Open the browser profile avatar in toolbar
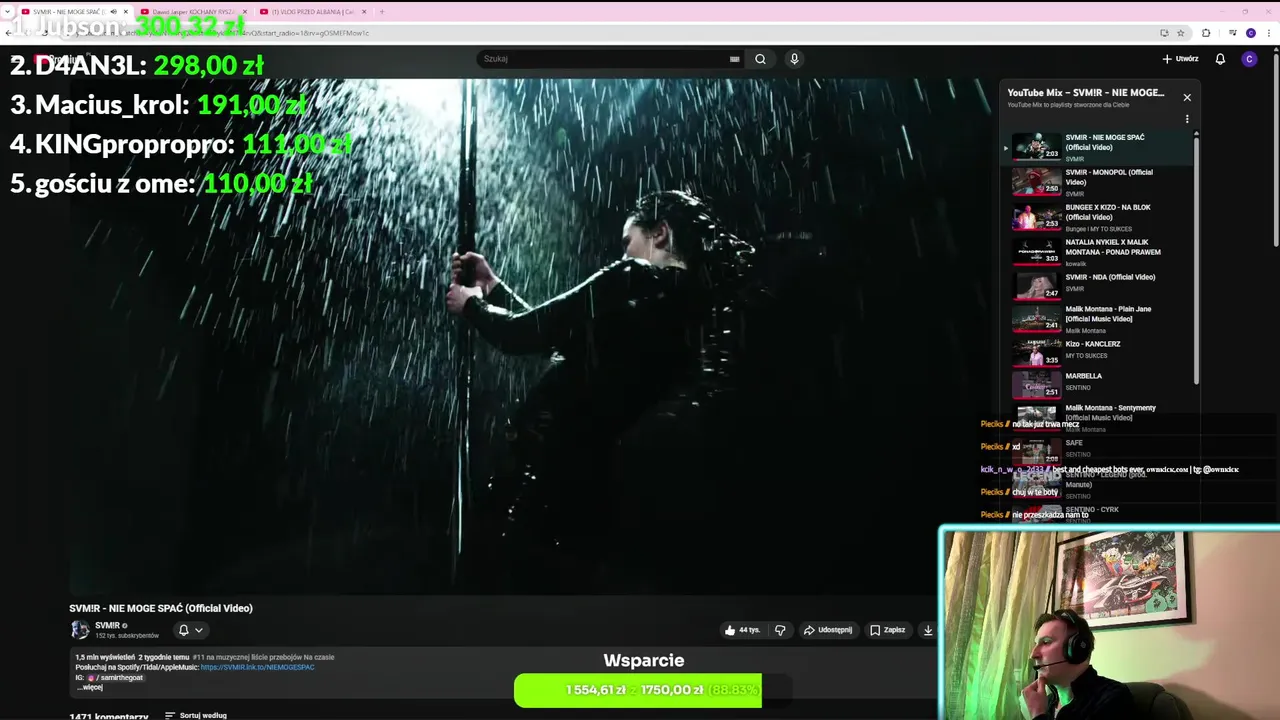This screenshot has width=1280, height=720. 1250,33
